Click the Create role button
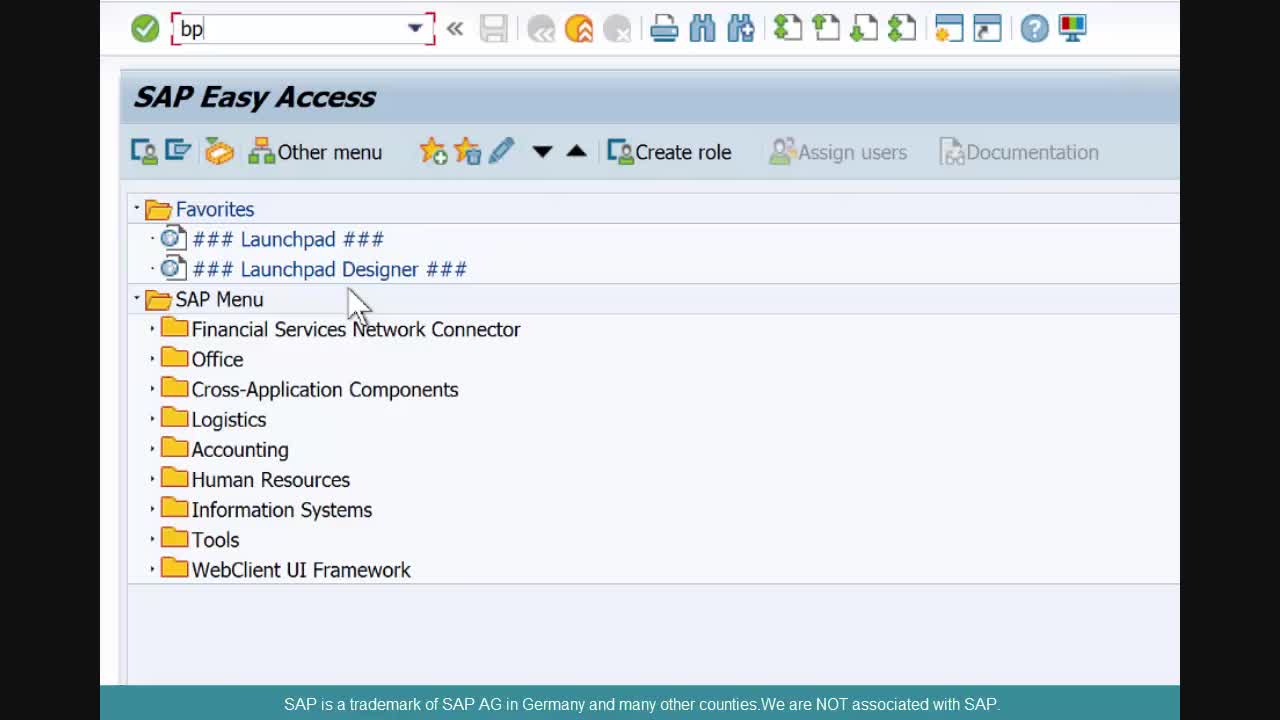The height and width of the screenshot is (720, 1280). point(670,152)
